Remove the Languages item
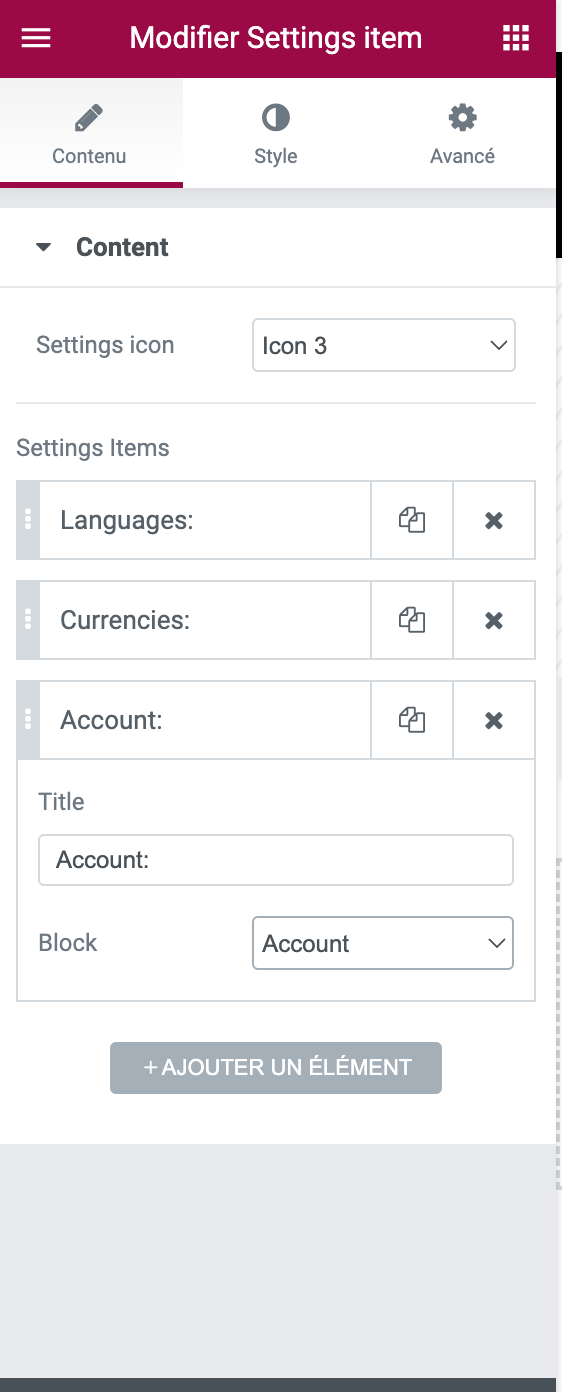This screenshot has height=1392, width=562. (x=494, y=520)
